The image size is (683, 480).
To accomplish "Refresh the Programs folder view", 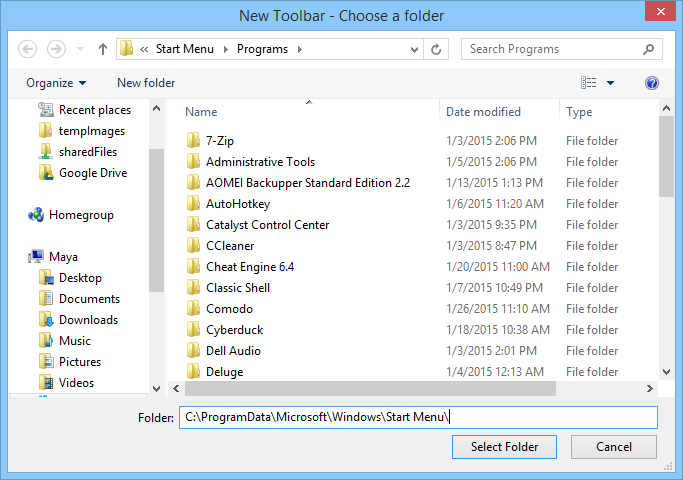I will [436, 49].
